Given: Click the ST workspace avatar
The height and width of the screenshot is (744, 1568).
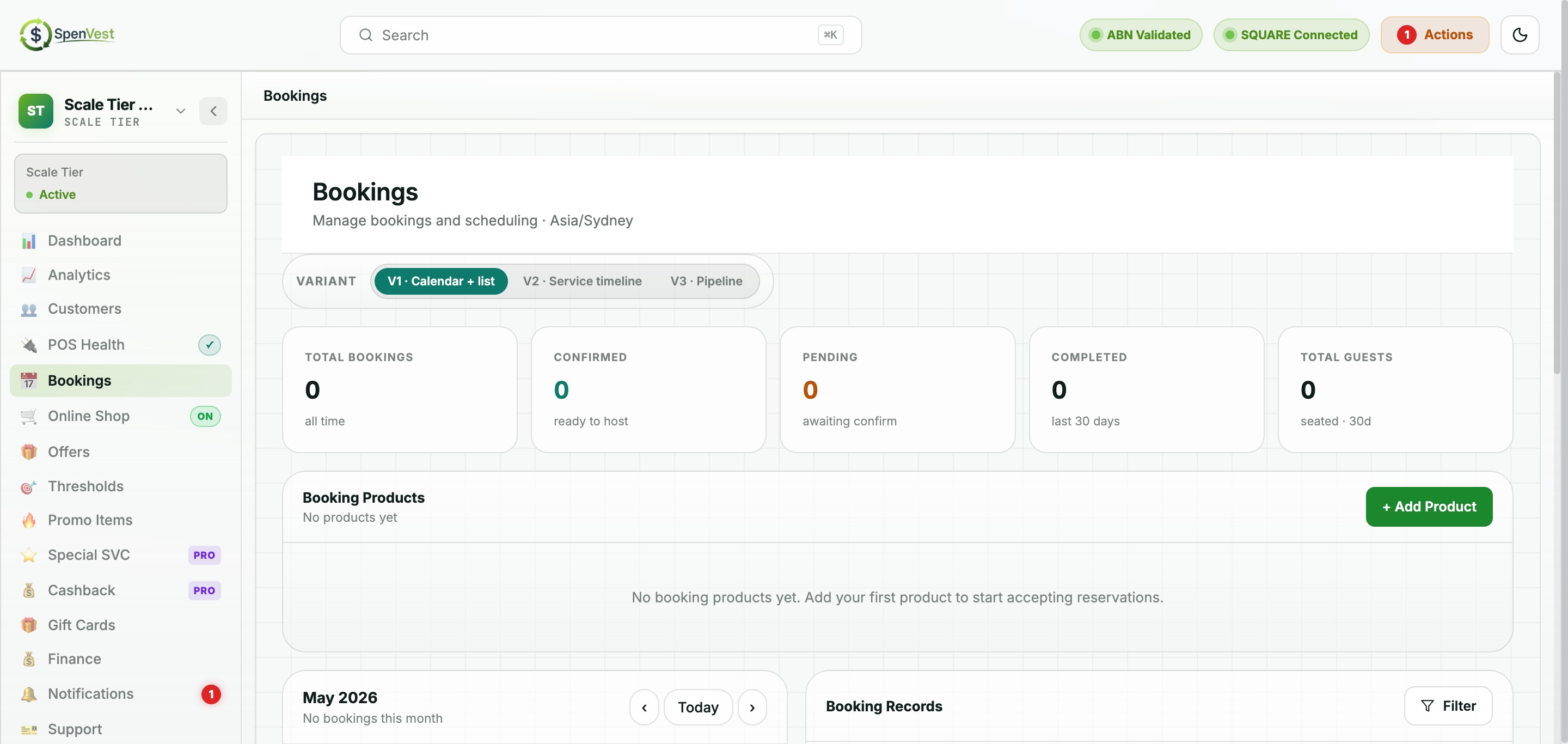Looking at the screenshot, I should point(35,111).
